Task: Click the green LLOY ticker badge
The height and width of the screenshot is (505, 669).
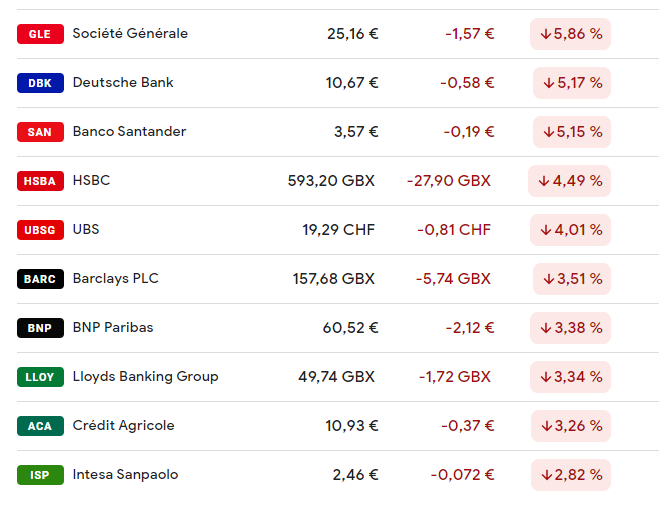Action: 40,377
